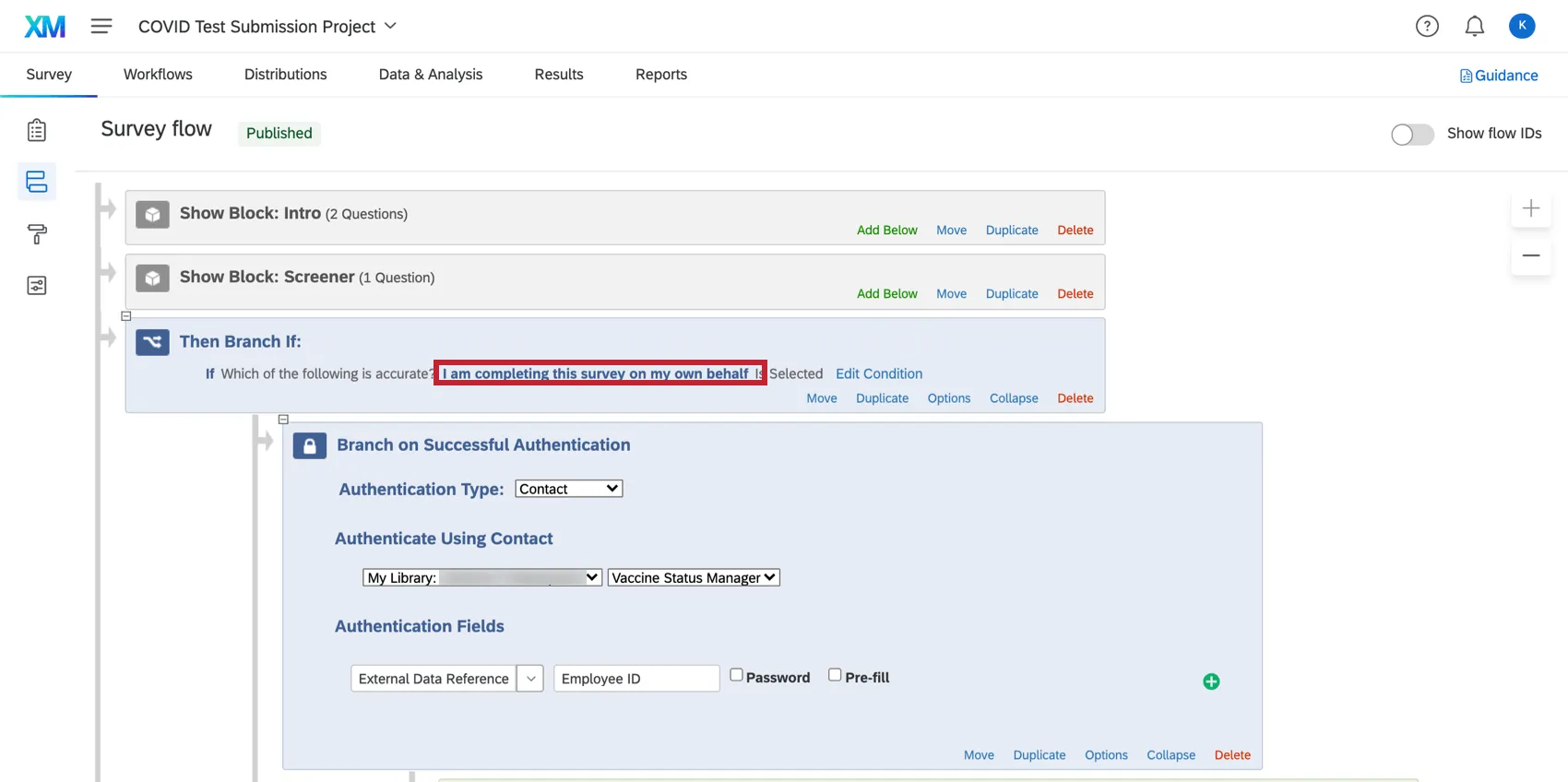Click the branch element icon
This screenshot has height=782, width=1568.
[152, 342]
